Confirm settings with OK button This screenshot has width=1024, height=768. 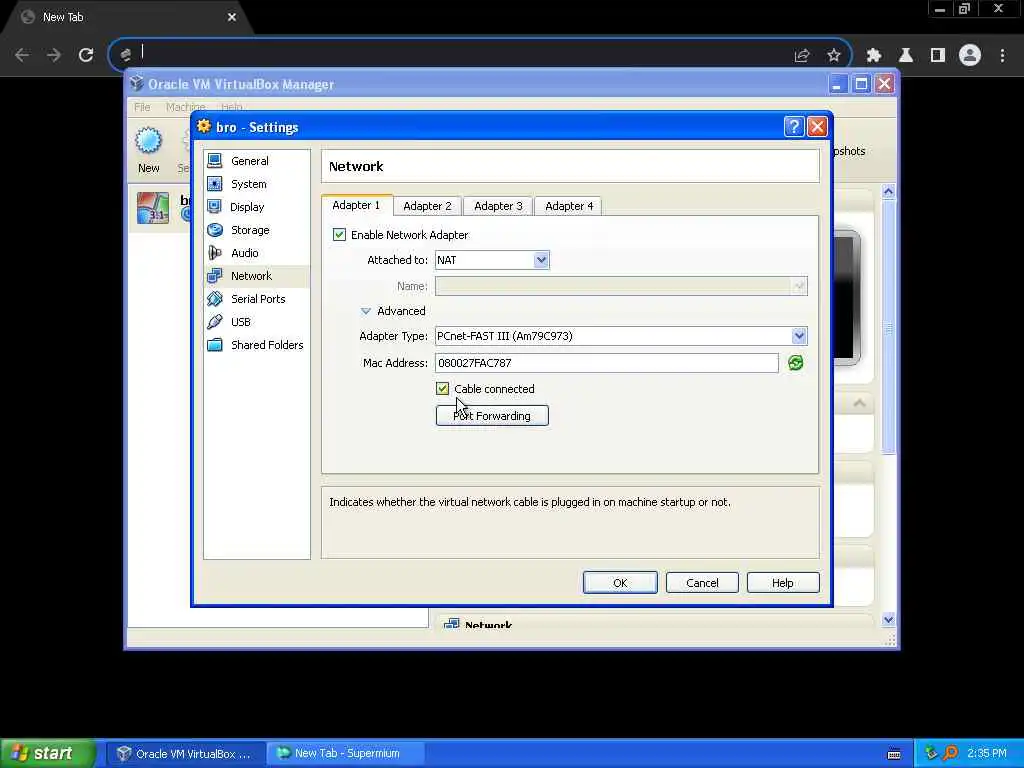click(620, 583)
